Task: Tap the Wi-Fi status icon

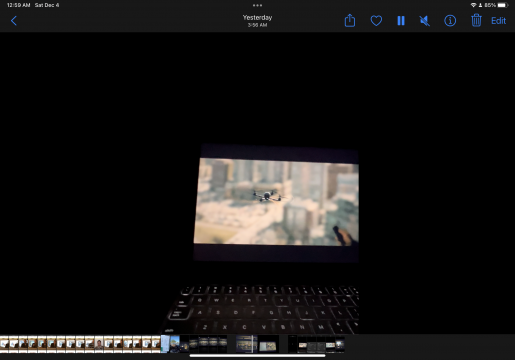Action: 473,5
